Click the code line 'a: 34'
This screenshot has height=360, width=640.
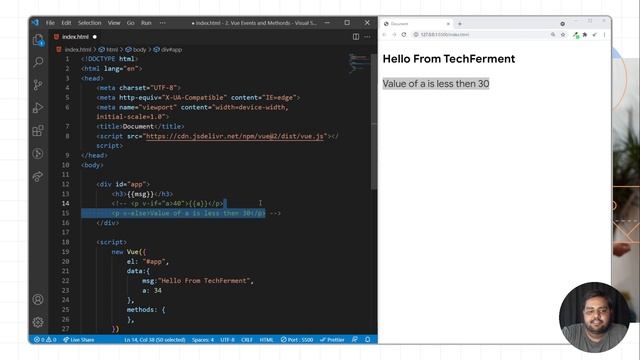point(152,290)
